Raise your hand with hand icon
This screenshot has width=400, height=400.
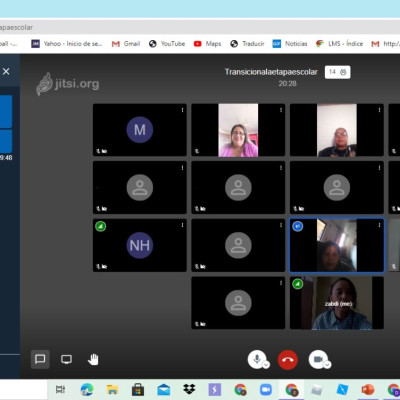[x=93, y=359]
